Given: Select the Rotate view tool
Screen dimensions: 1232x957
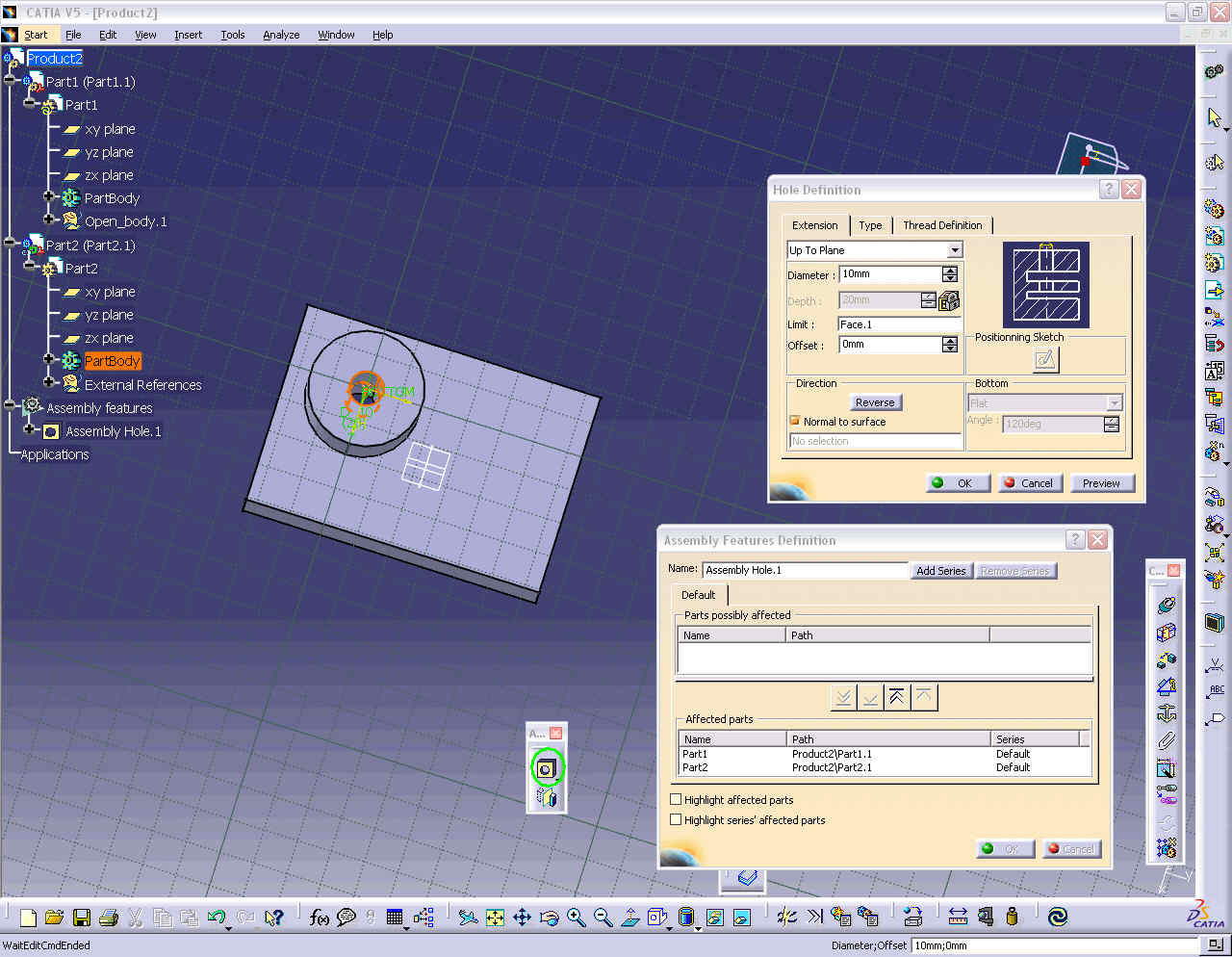Looking at the screenshot, I should pyautogui.click(x=549, y=918).
